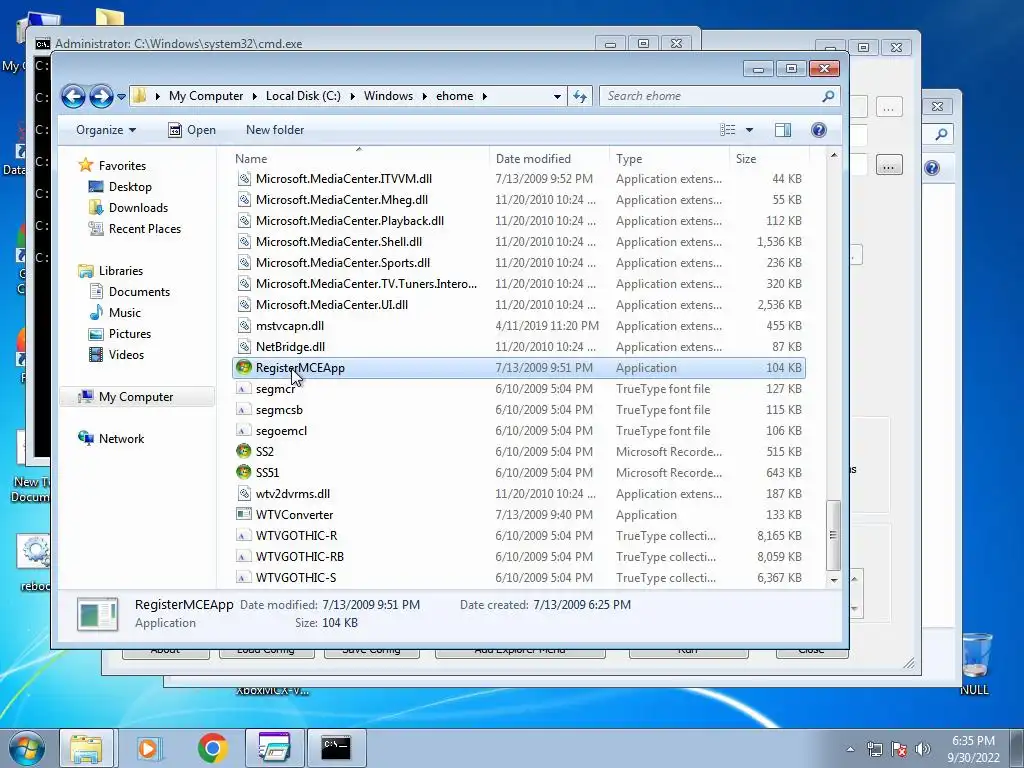This screenshot has height=768, width=1024.
Task: Select Microsoft.MediaCenter.ITVVM.dll file icon
Action: (x=244, y=179)
